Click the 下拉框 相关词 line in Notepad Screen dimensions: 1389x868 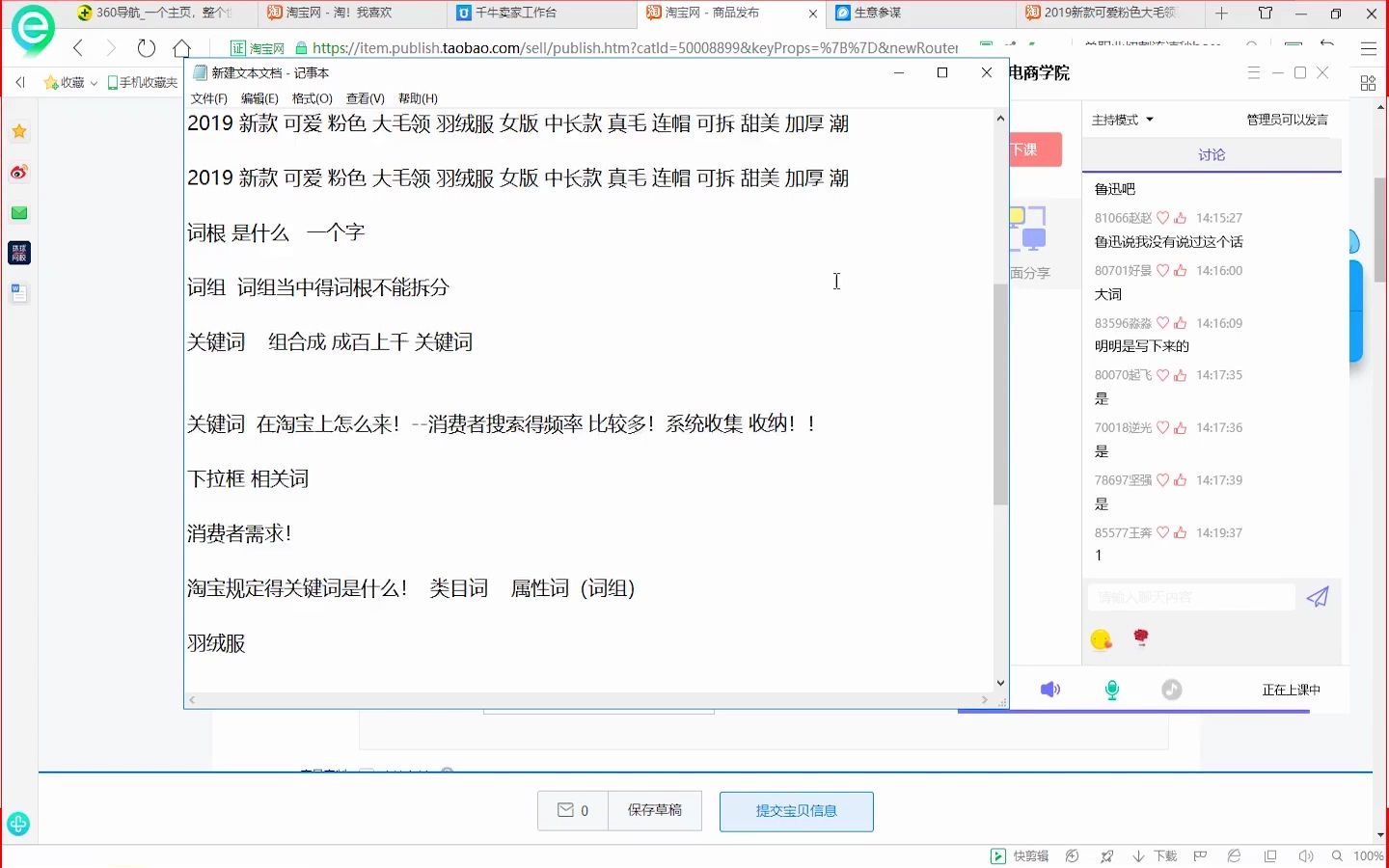coord(248,479)
